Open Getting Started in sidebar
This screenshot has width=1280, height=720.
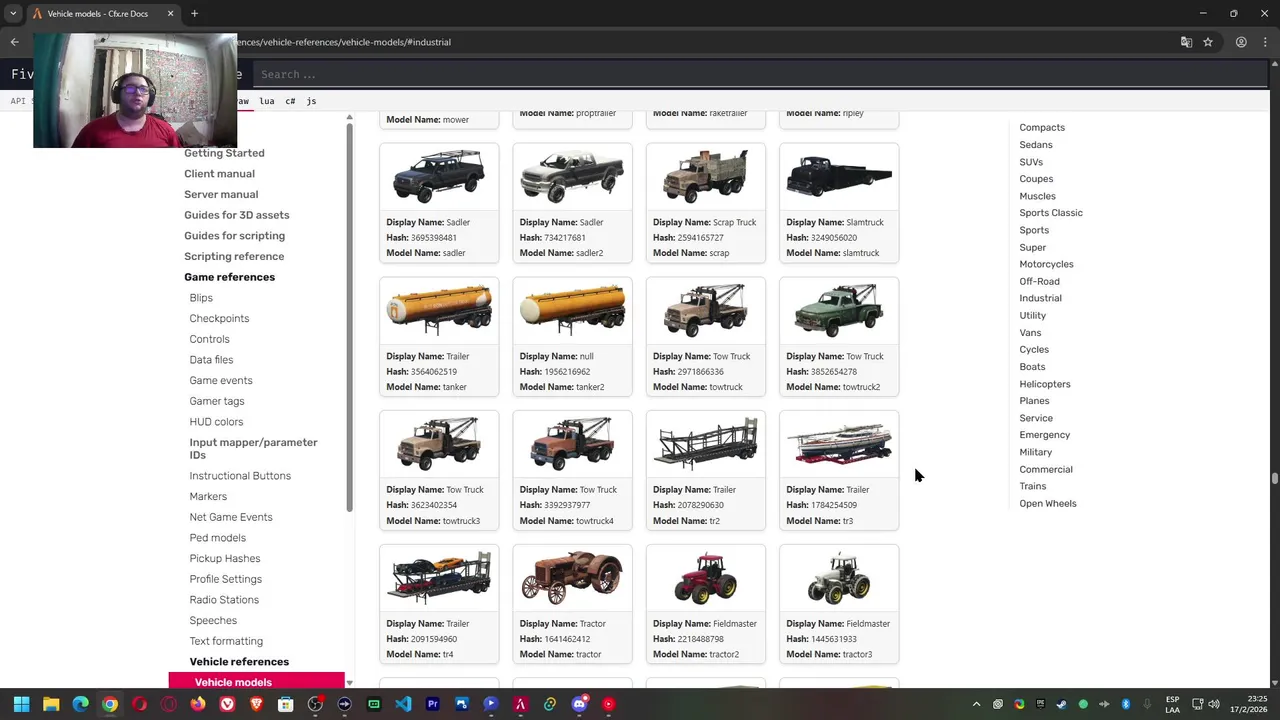click(224, 153)
